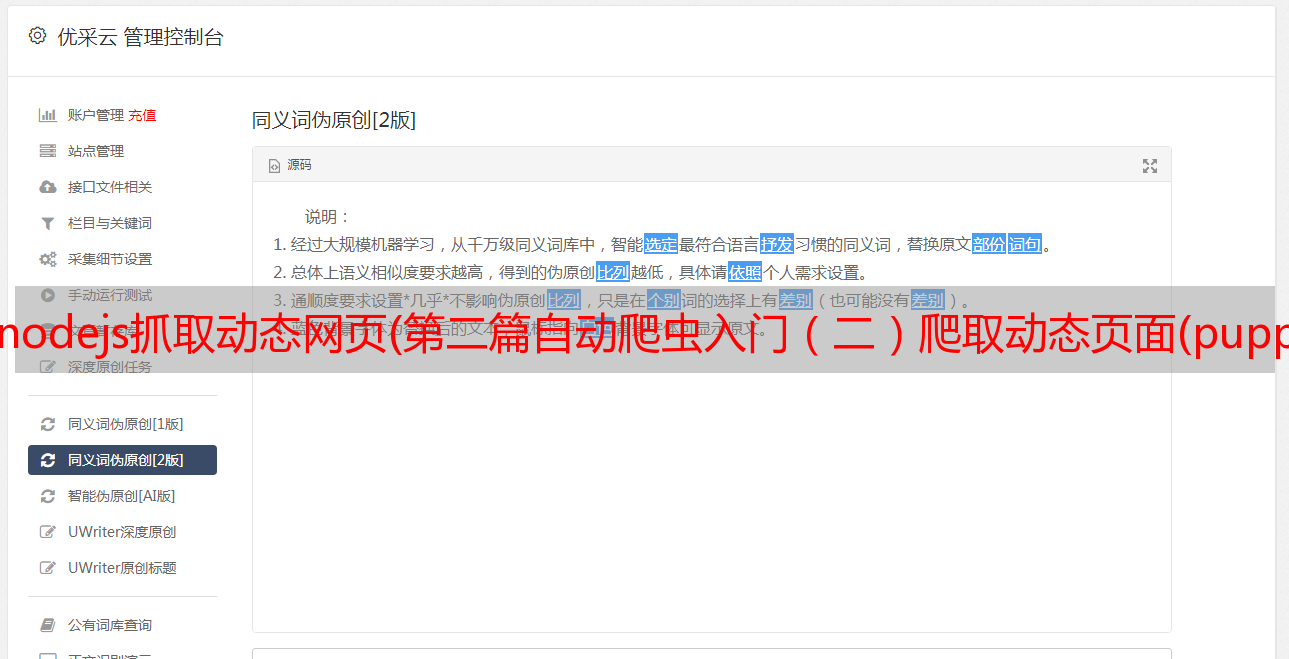Open 智能伪原创[AI版] in the sidebar

pyautogui.click(x=122, y=496)
